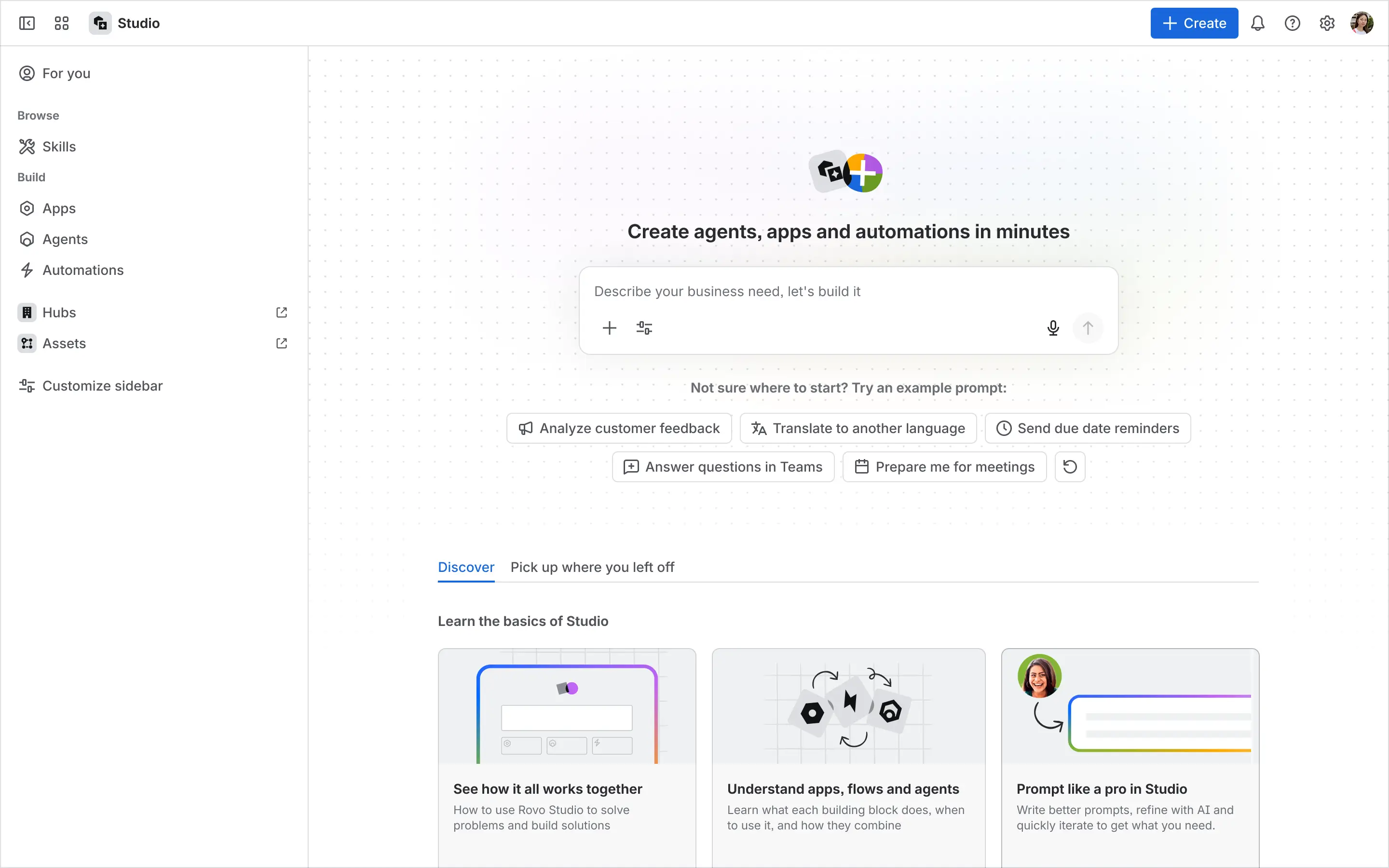Open the settings gear icon
1389x868 pixels.
point(1327,23)
